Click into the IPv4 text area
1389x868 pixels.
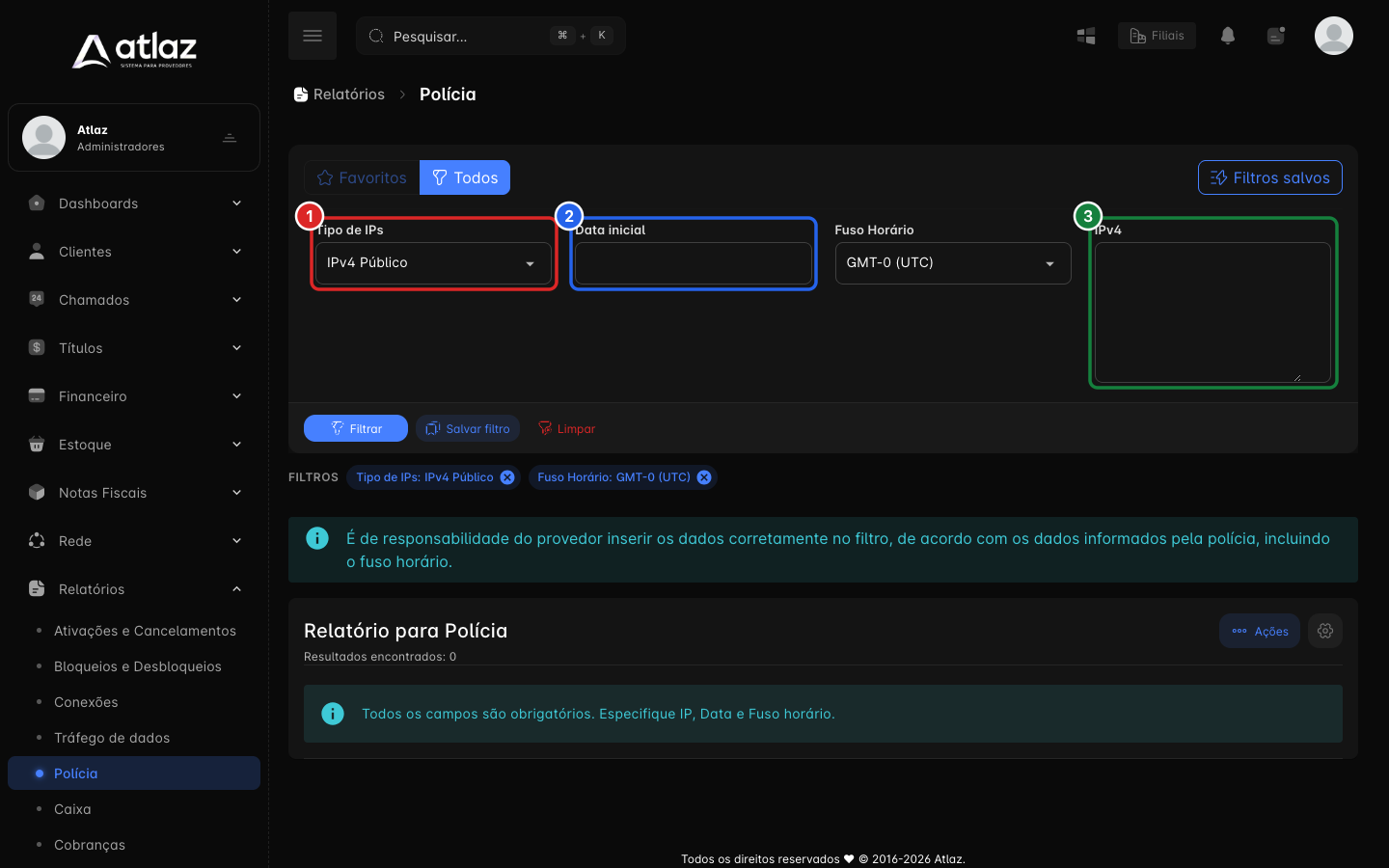(x=1212, y=312)
